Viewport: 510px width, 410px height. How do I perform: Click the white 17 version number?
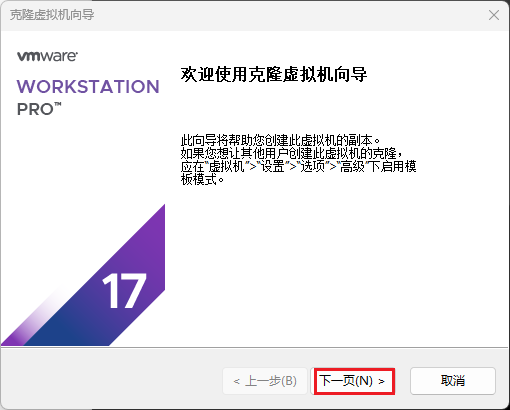(124, 291)
